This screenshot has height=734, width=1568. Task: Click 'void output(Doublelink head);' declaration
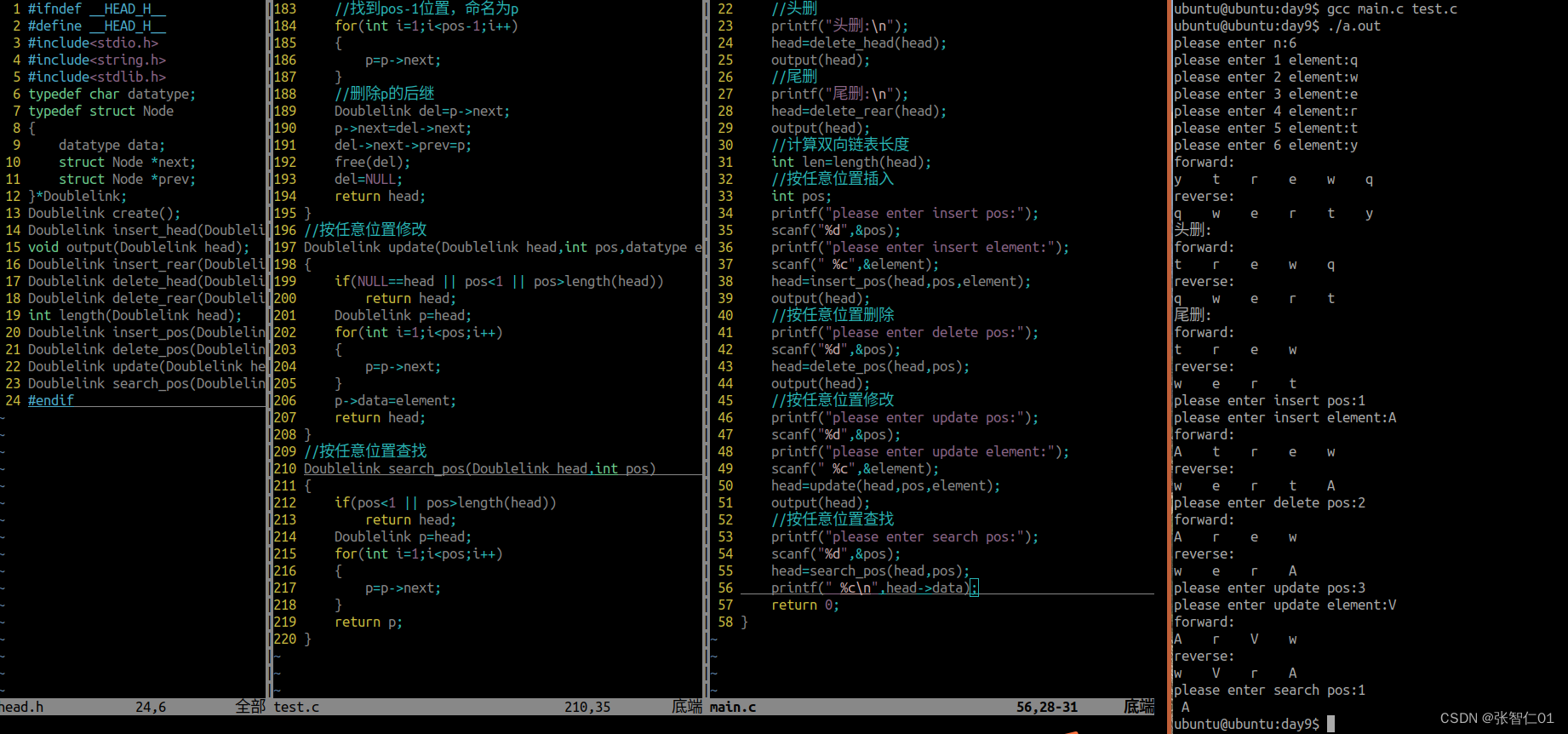pos(139,247)
